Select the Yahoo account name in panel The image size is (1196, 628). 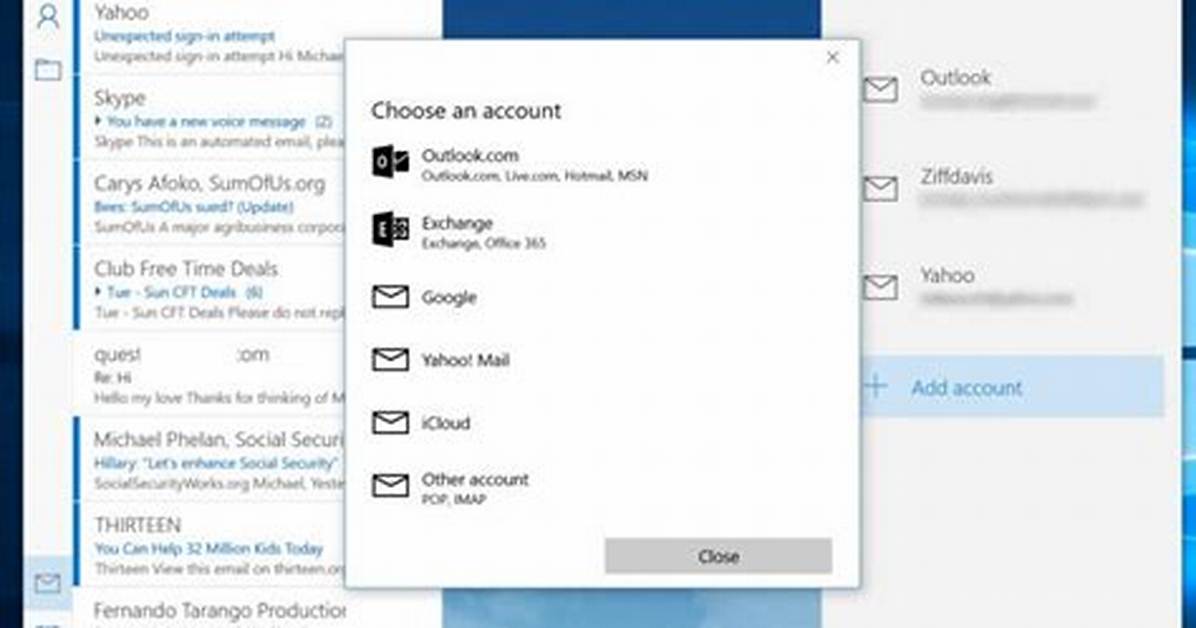point(947,275)
